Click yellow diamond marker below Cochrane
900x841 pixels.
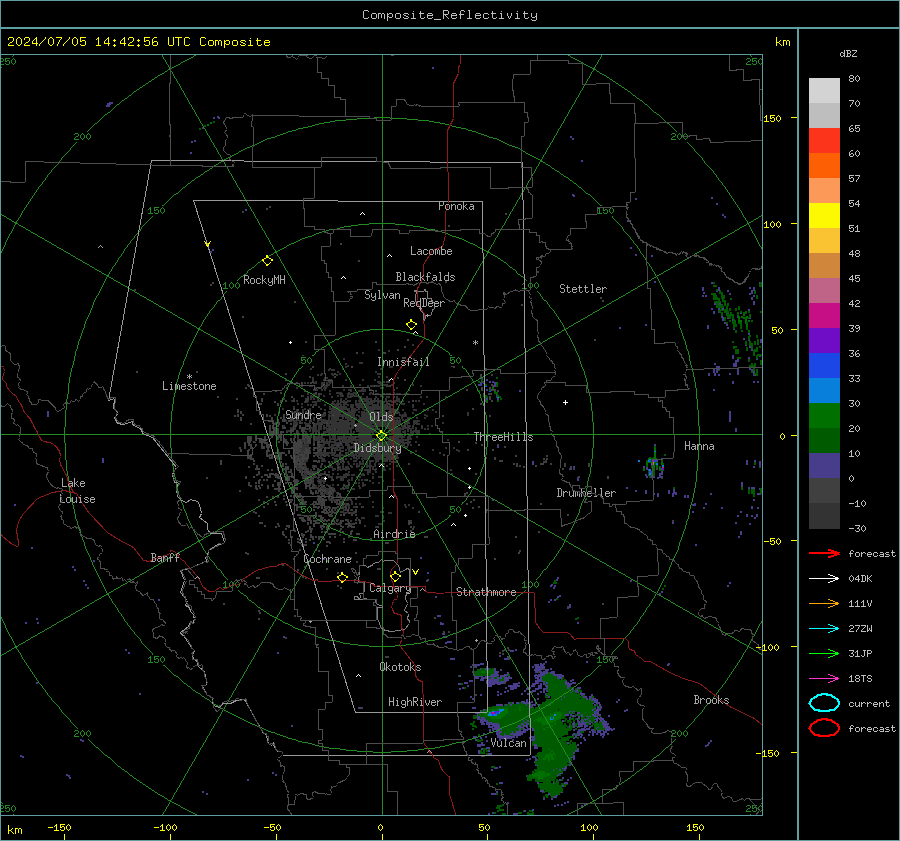tap(342, 577)
